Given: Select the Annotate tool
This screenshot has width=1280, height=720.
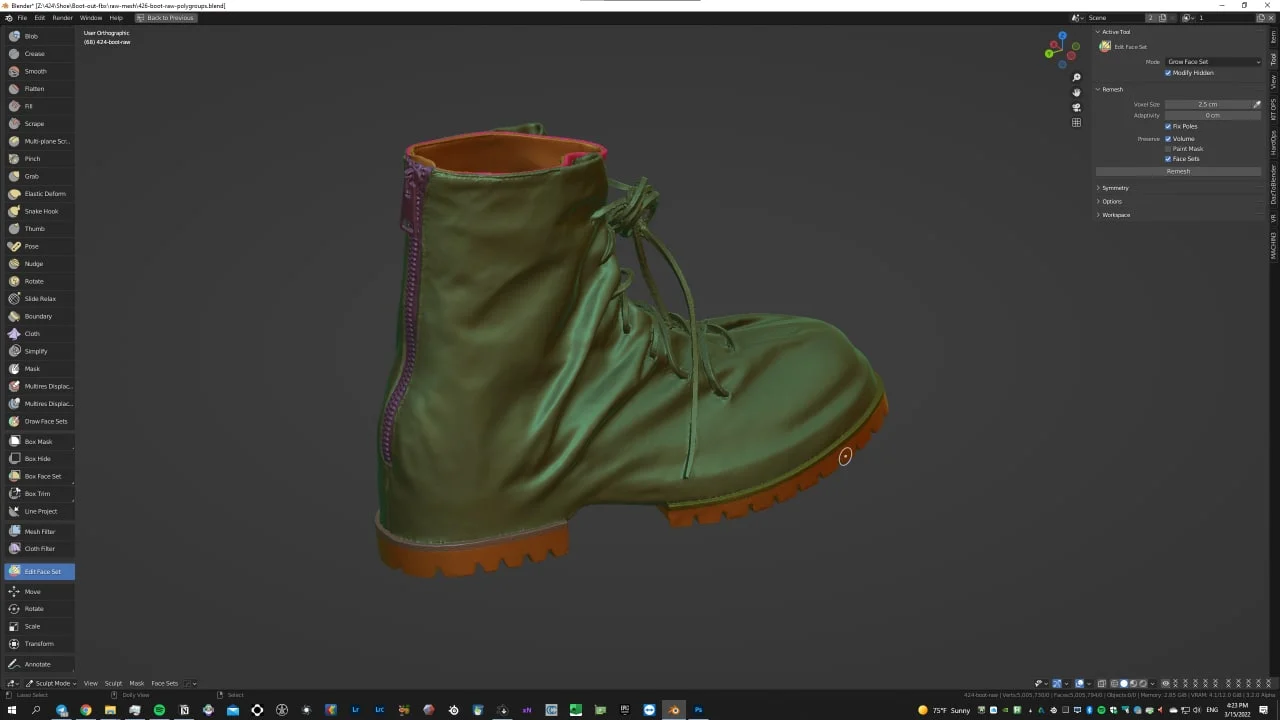Looking at the screenshot, I should pyautogui.click(x=39, y=664).
